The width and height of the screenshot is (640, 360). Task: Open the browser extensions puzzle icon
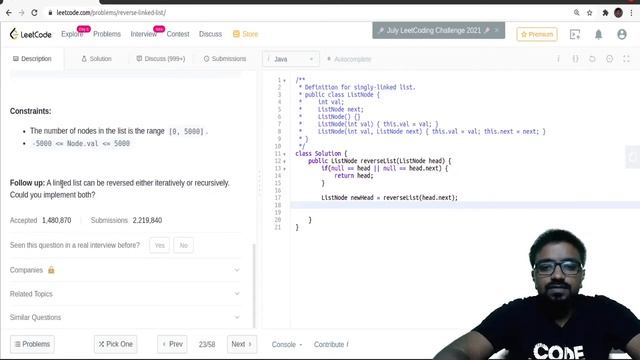(605, 13)
